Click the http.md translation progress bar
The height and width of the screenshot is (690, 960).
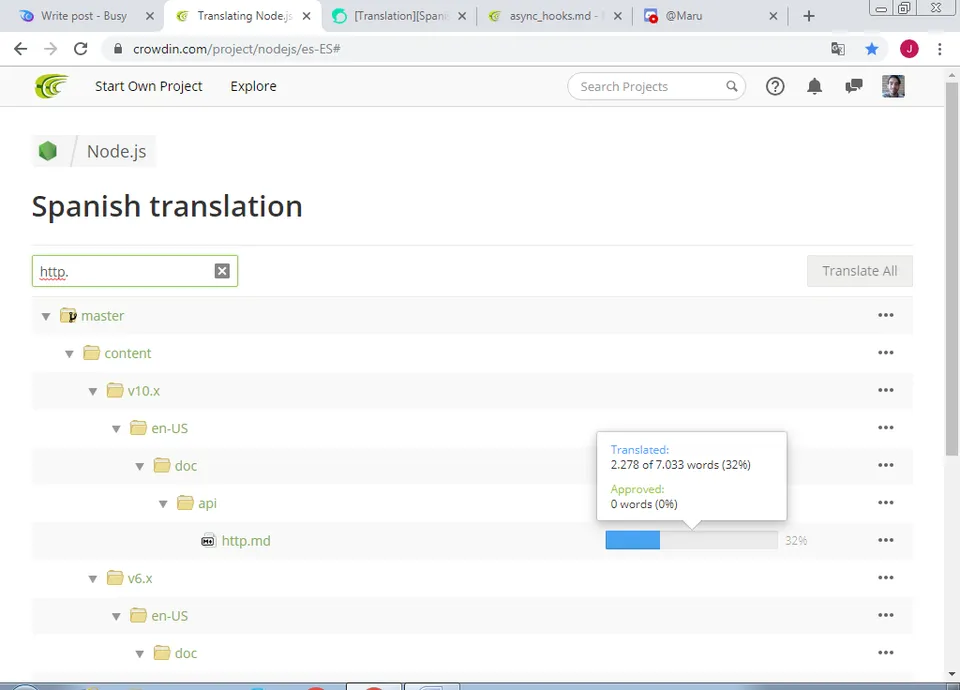click(x=691, y=540)
